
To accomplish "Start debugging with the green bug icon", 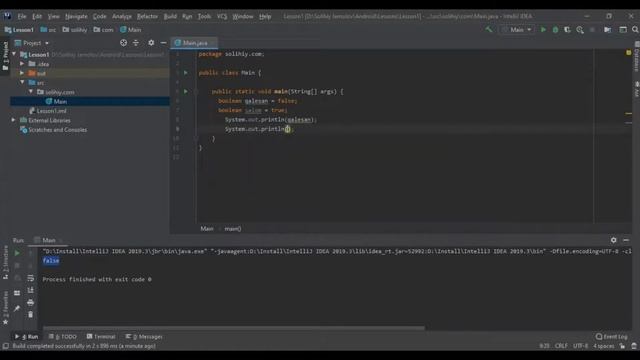I will (555, 29).
